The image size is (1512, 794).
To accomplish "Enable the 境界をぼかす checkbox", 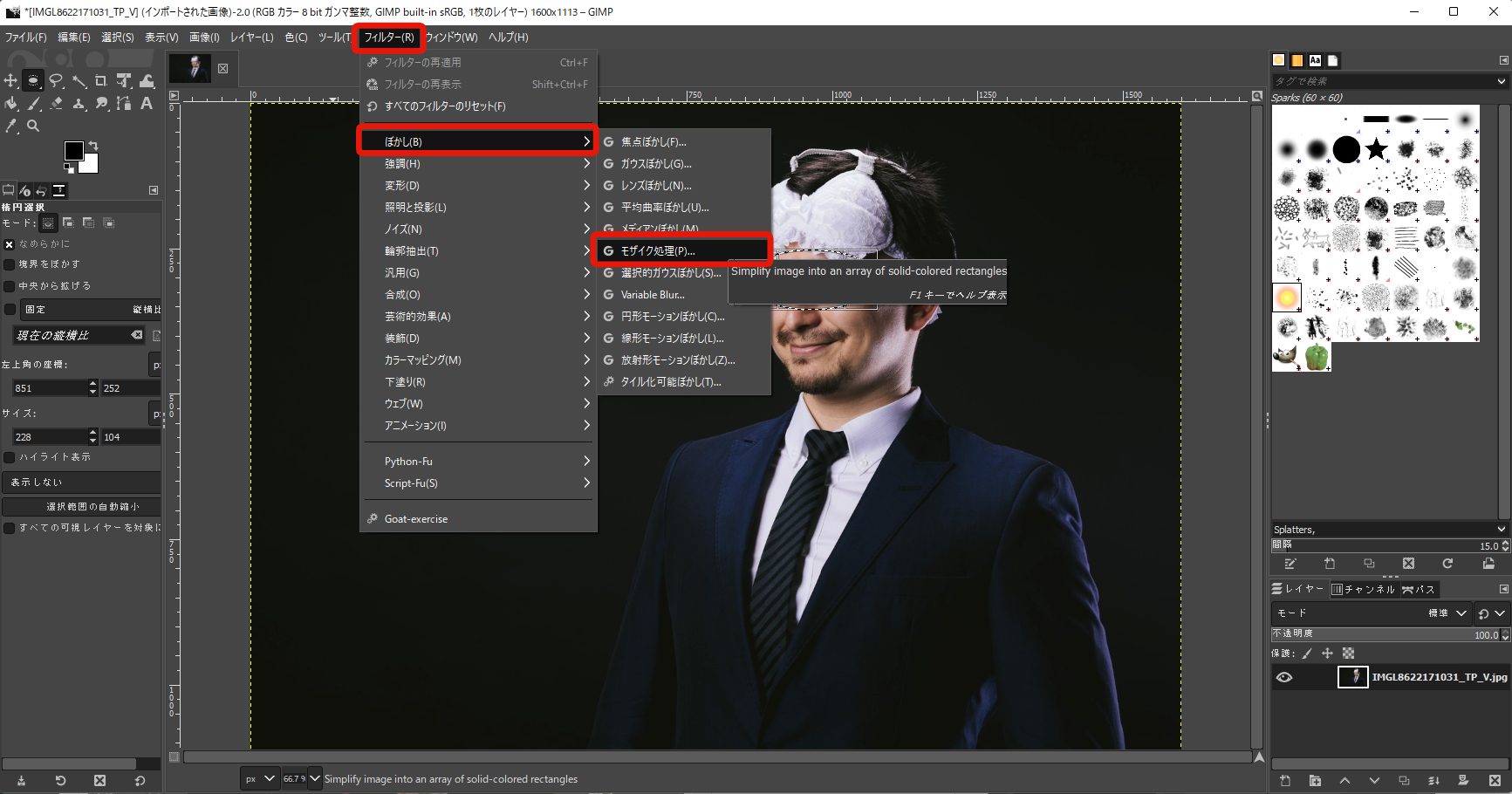I will (x=10, y=264).
